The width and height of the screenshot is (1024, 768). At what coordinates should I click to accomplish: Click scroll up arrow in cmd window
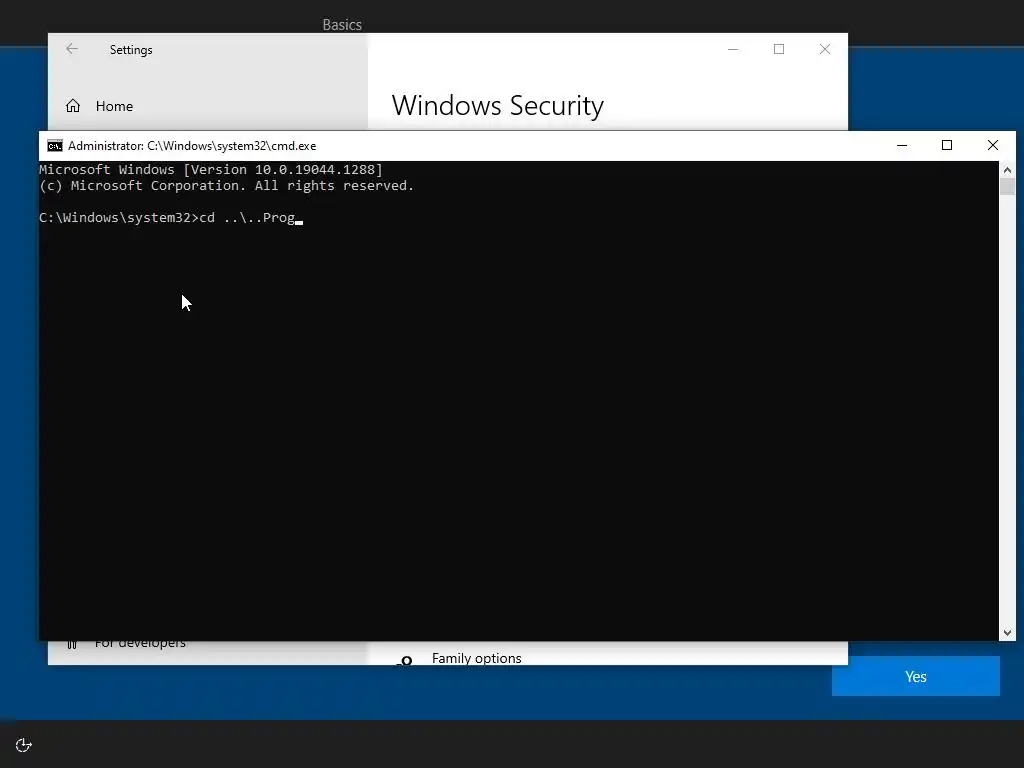[x=1007, y=170]
